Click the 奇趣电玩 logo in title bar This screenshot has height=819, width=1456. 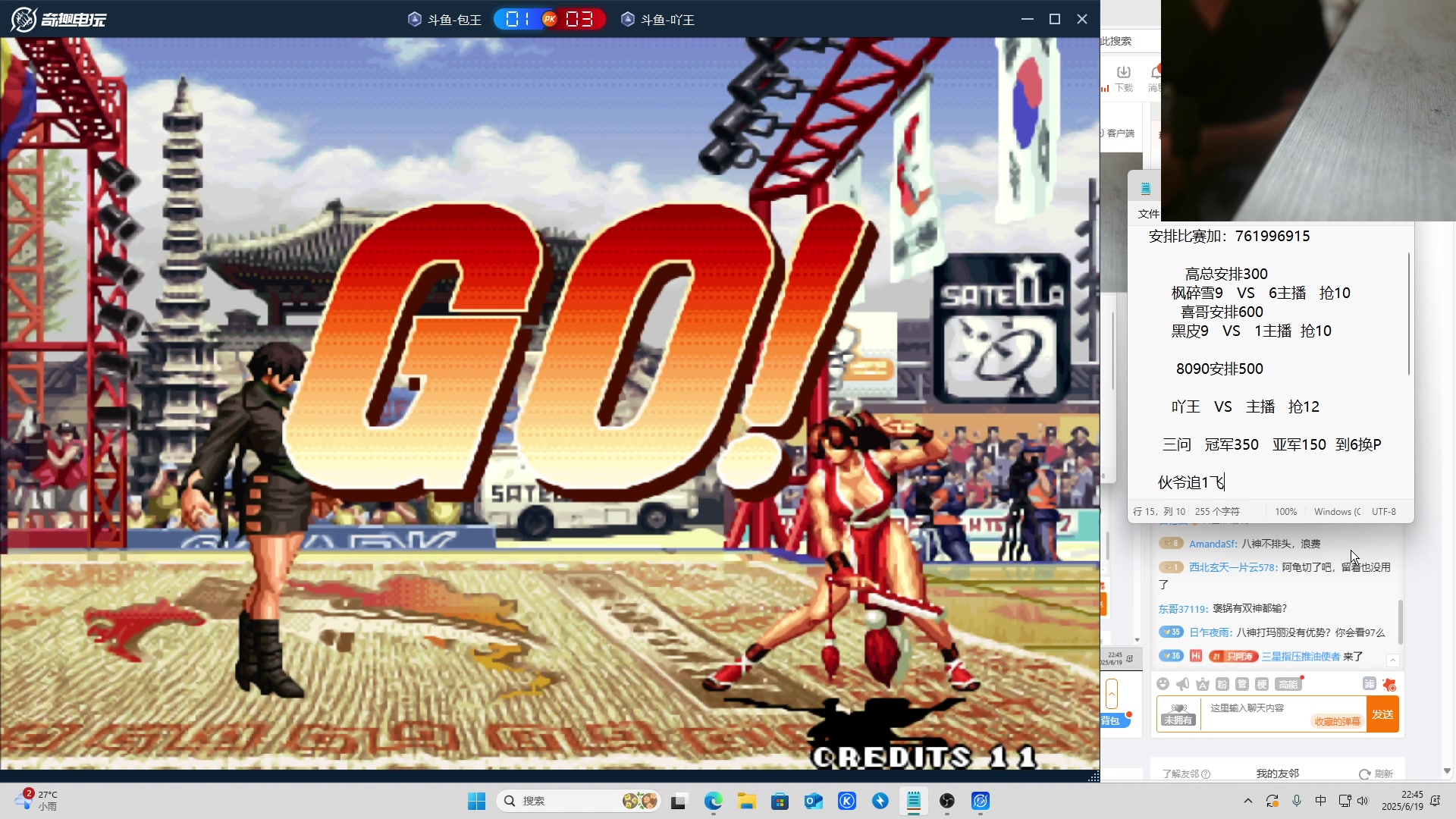click(58, 19)
